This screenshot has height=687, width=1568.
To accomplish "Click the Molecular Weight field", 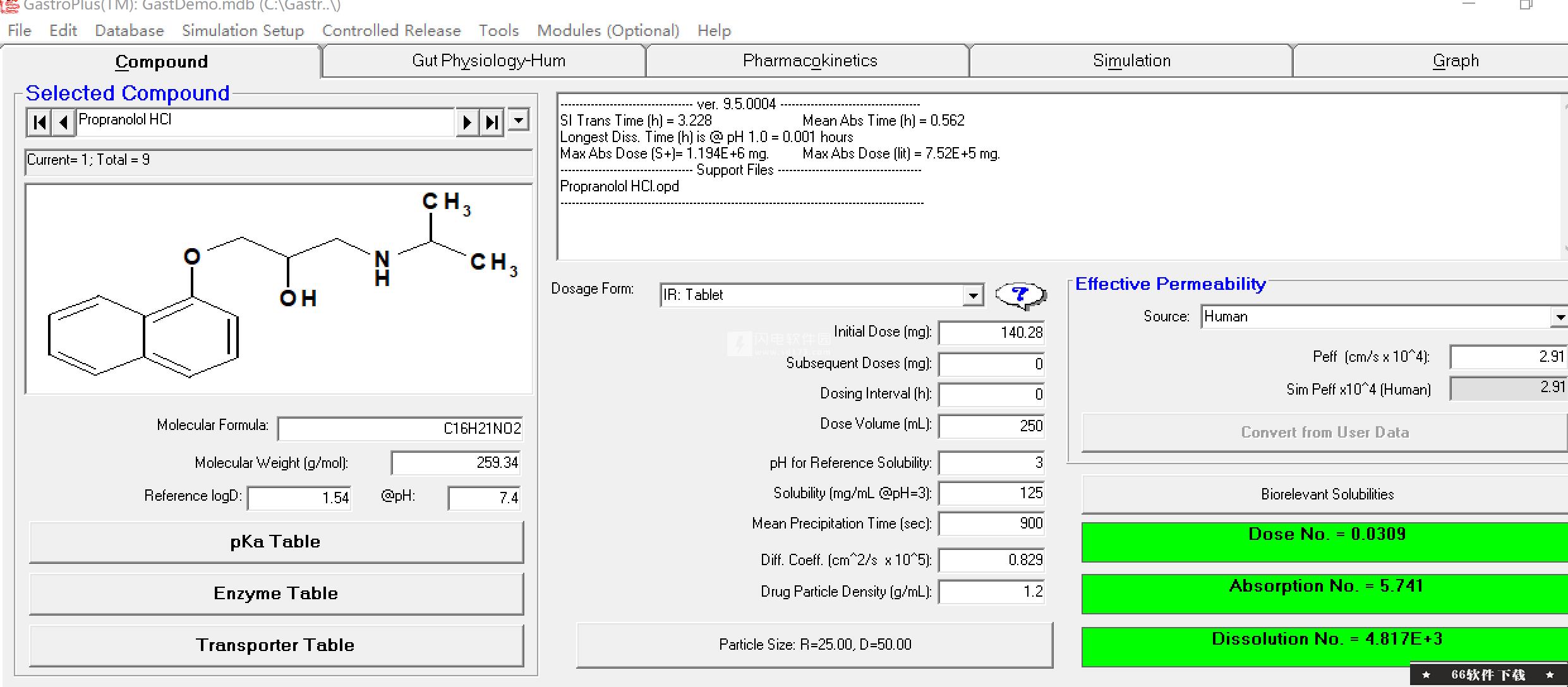I will 456,463.
